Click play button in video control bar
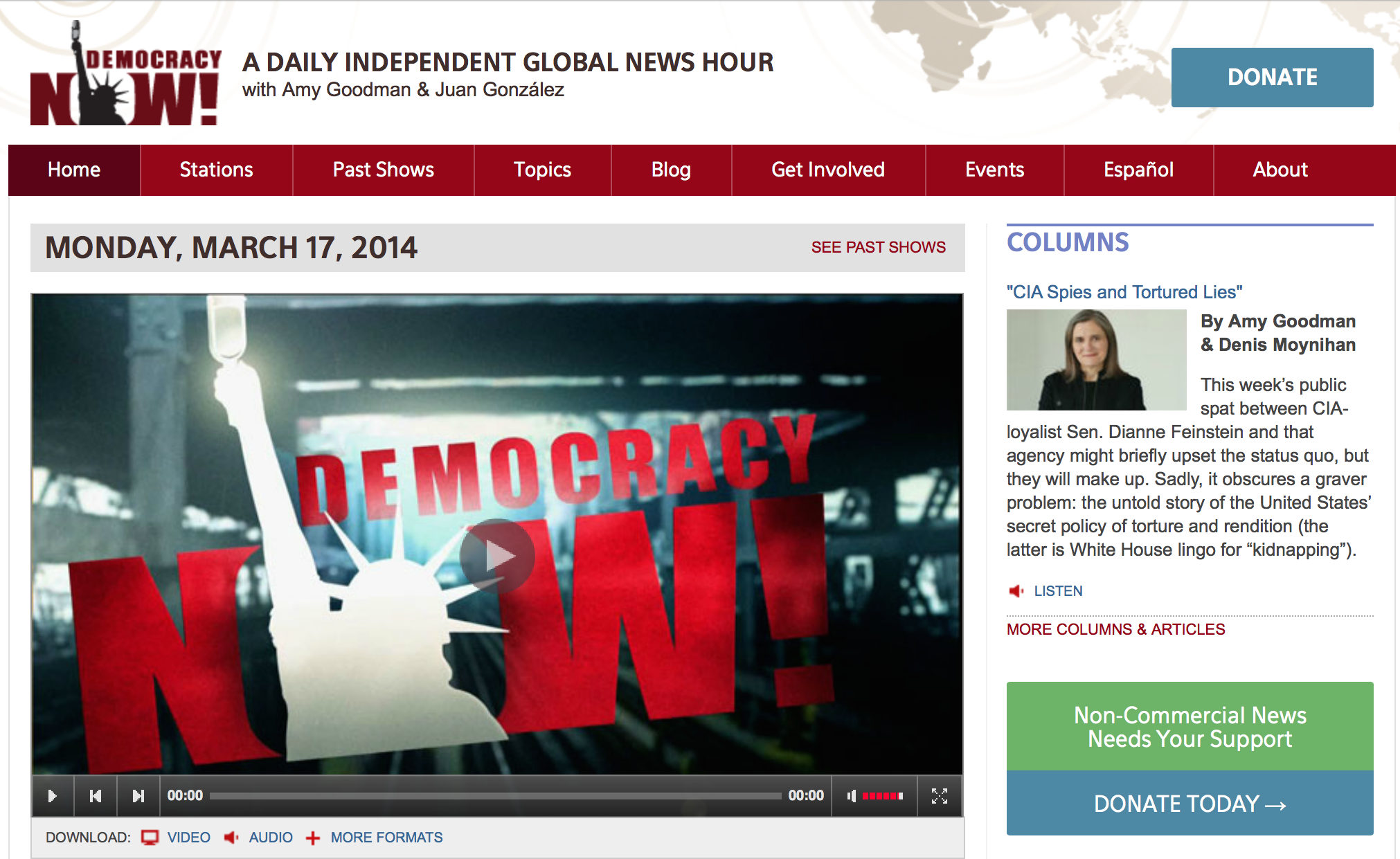This screenshot has width=1400, height=859. [52, 796]
